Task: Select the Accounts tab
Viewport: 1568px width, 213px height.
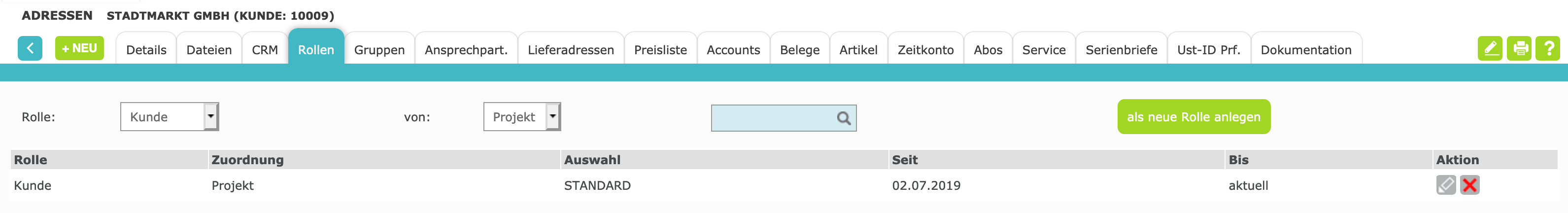Action: tap(733, 50)
